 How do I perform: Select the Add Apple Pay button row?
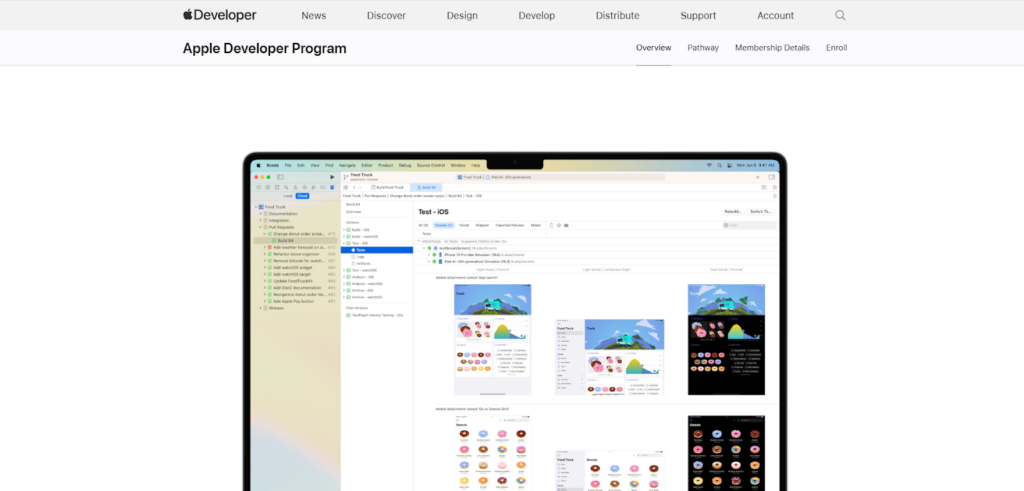(295, 301)
